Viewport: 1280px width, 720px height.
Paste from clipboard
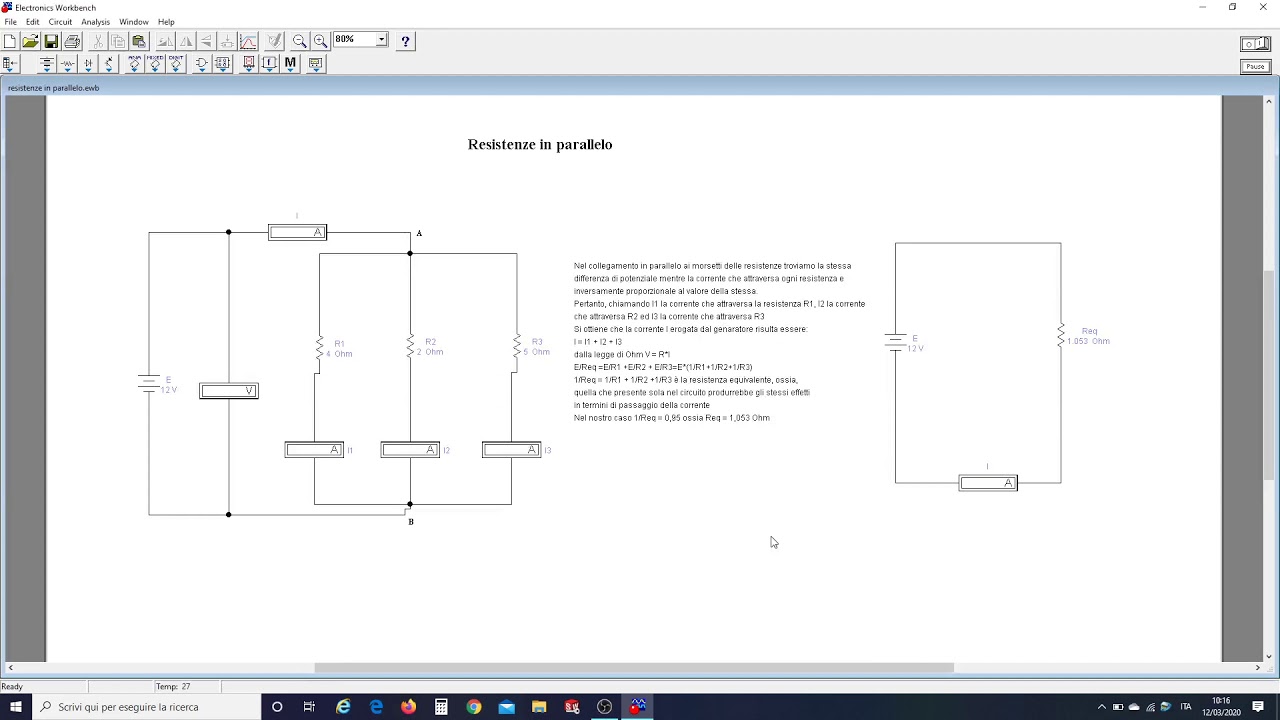click(139, 41)
